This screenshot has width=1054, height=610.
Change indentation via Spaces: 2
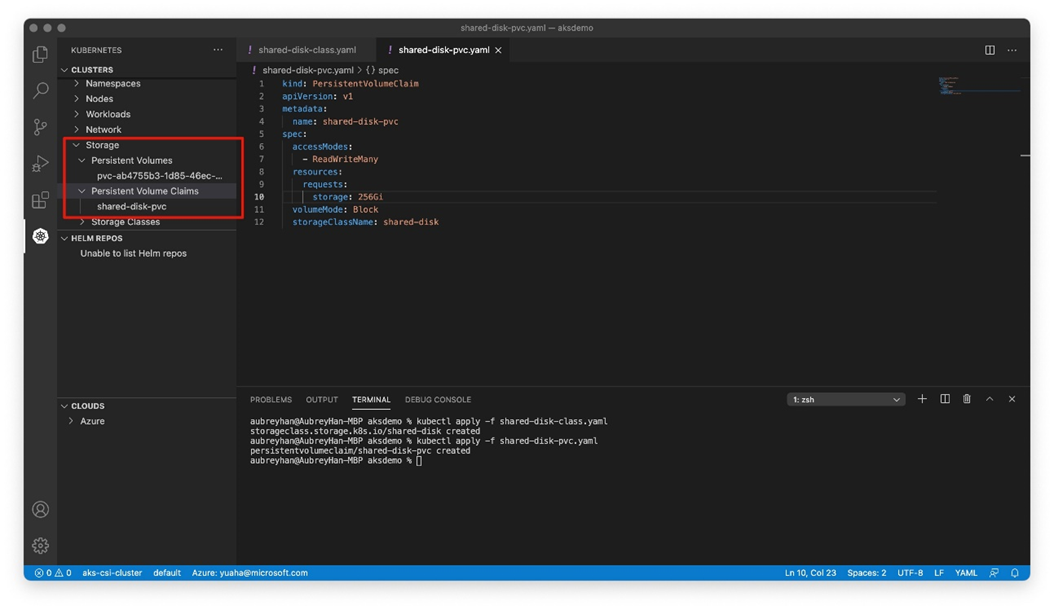coord(866,573)
